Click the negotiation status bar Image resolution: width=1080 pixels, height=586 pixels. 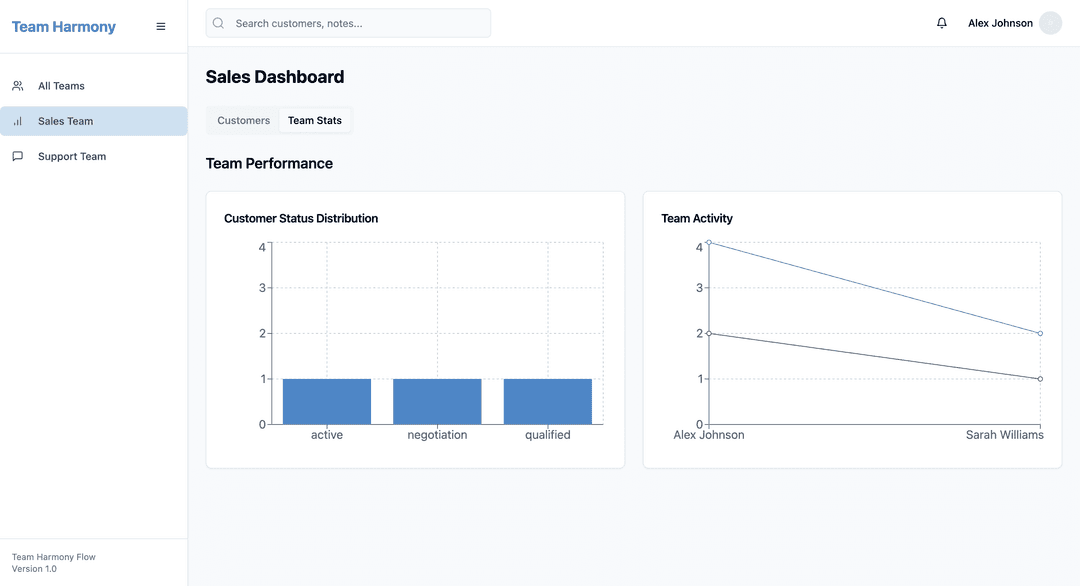point(437,401)
